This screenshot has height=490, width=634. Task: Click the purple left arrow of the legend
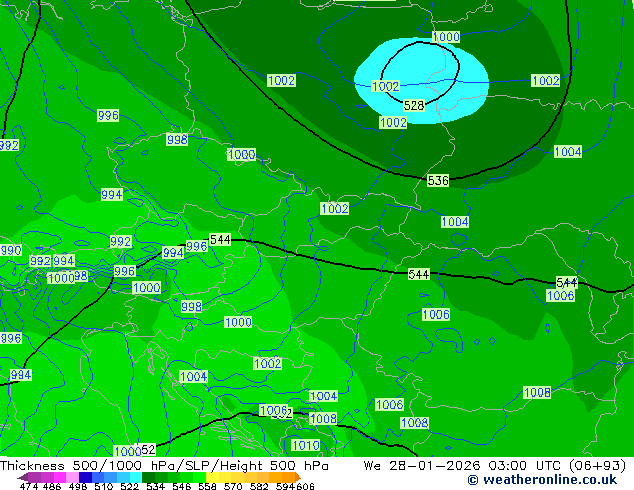pos(23,477)
